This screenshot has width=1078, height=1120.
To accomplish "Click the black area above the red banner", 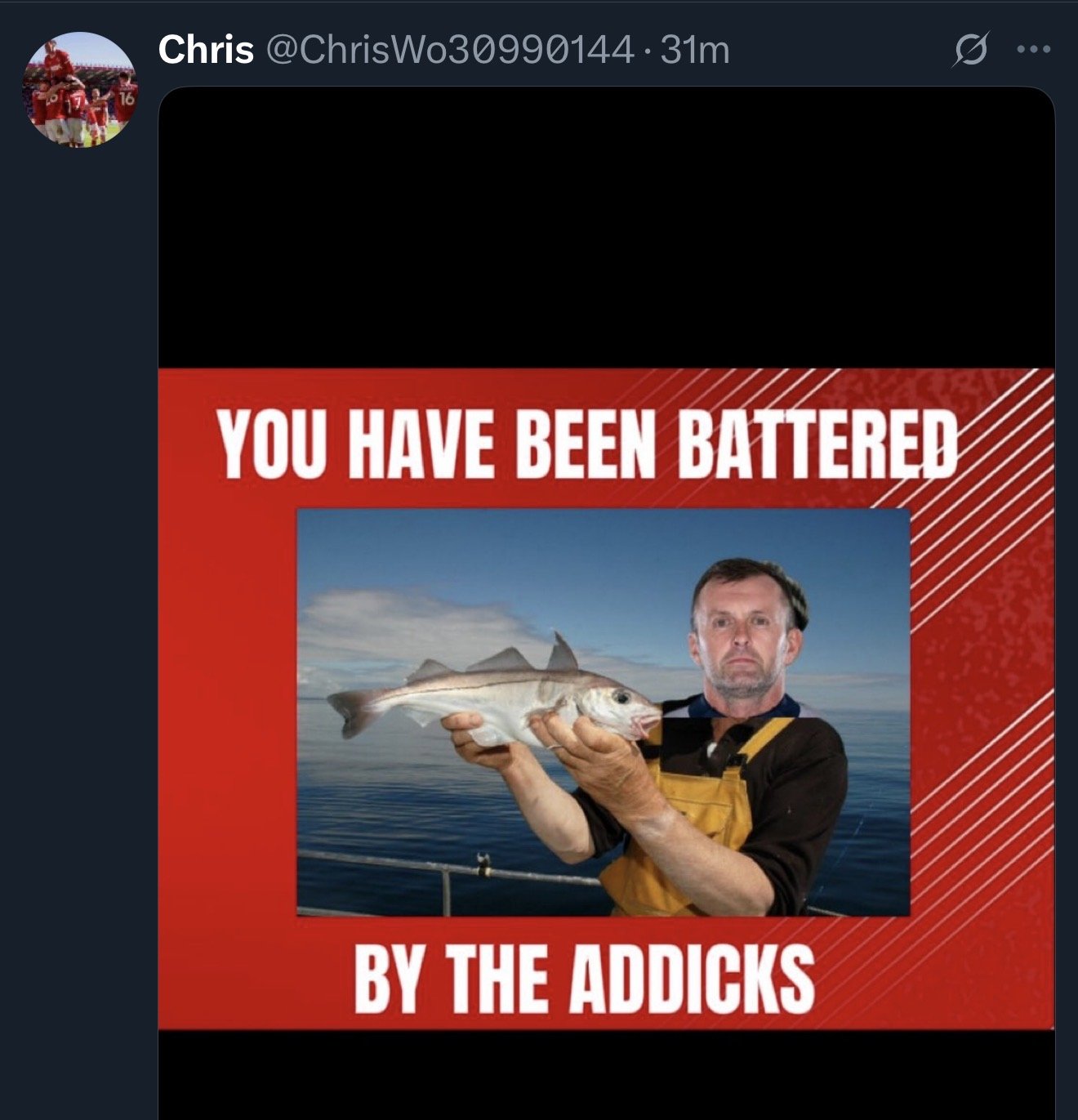I will (x=606, y=228).
